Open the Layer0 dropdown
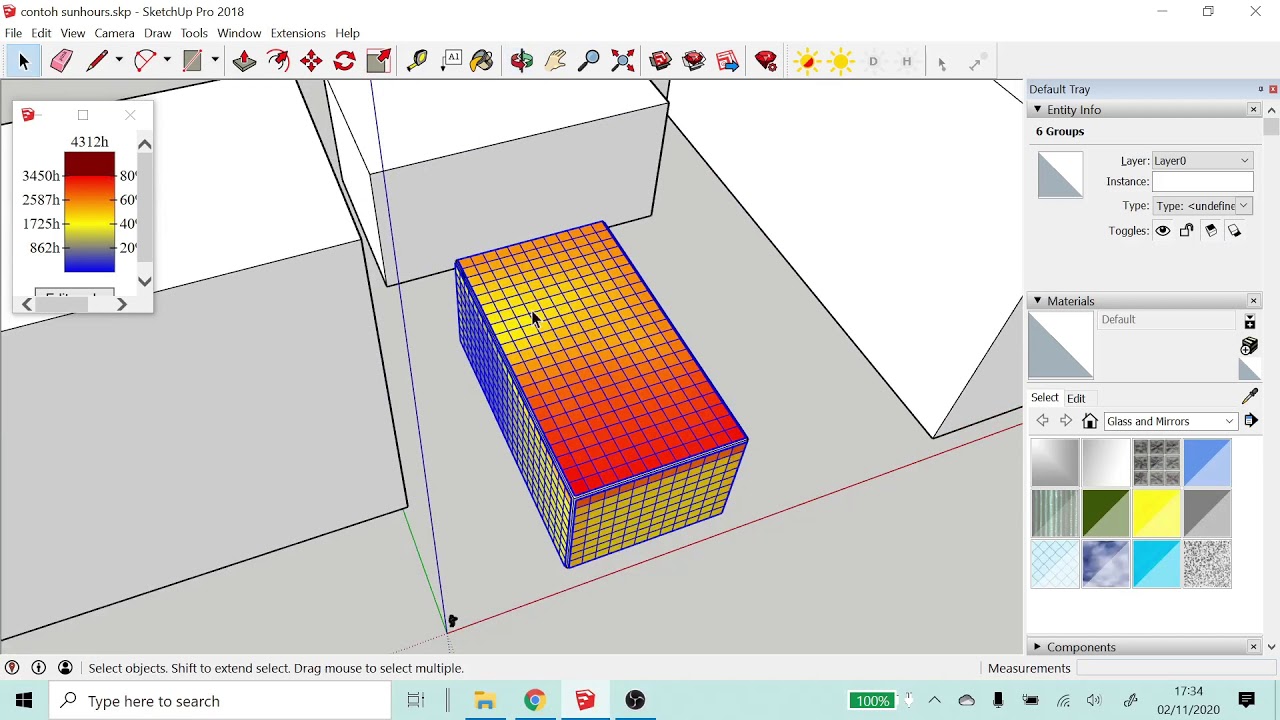1280x720 pixels. click(x=1202, y=160)
